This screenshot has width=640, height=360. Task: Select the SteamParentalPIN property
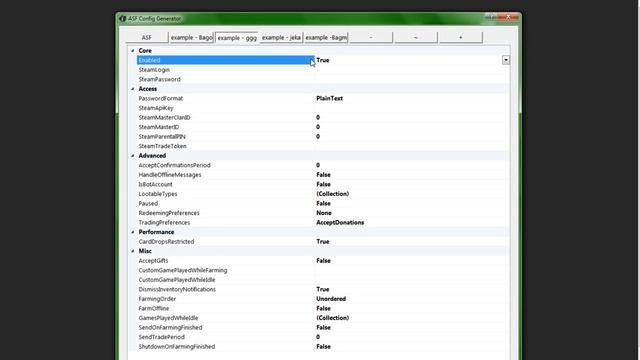point(162,137)
